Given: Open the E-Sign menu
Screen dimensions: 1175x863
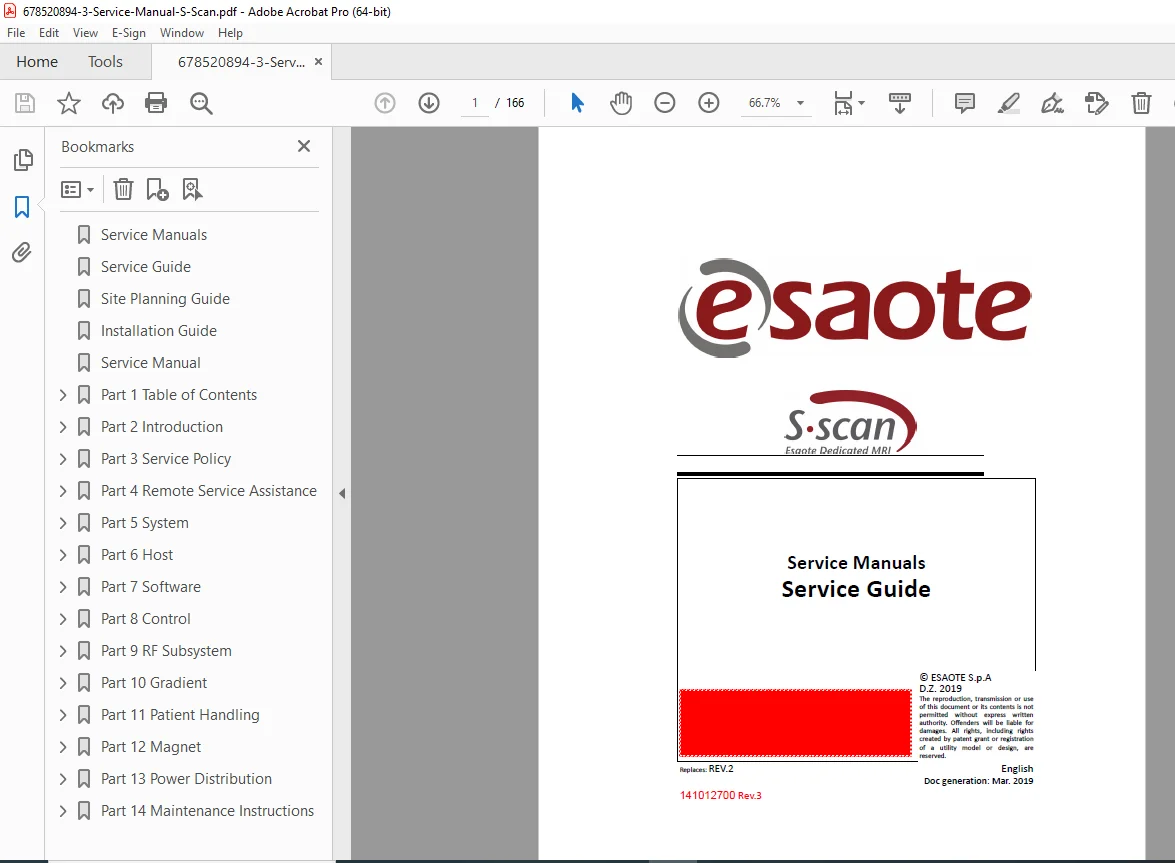Looking at the screenshot, I should tap(128, 33).
